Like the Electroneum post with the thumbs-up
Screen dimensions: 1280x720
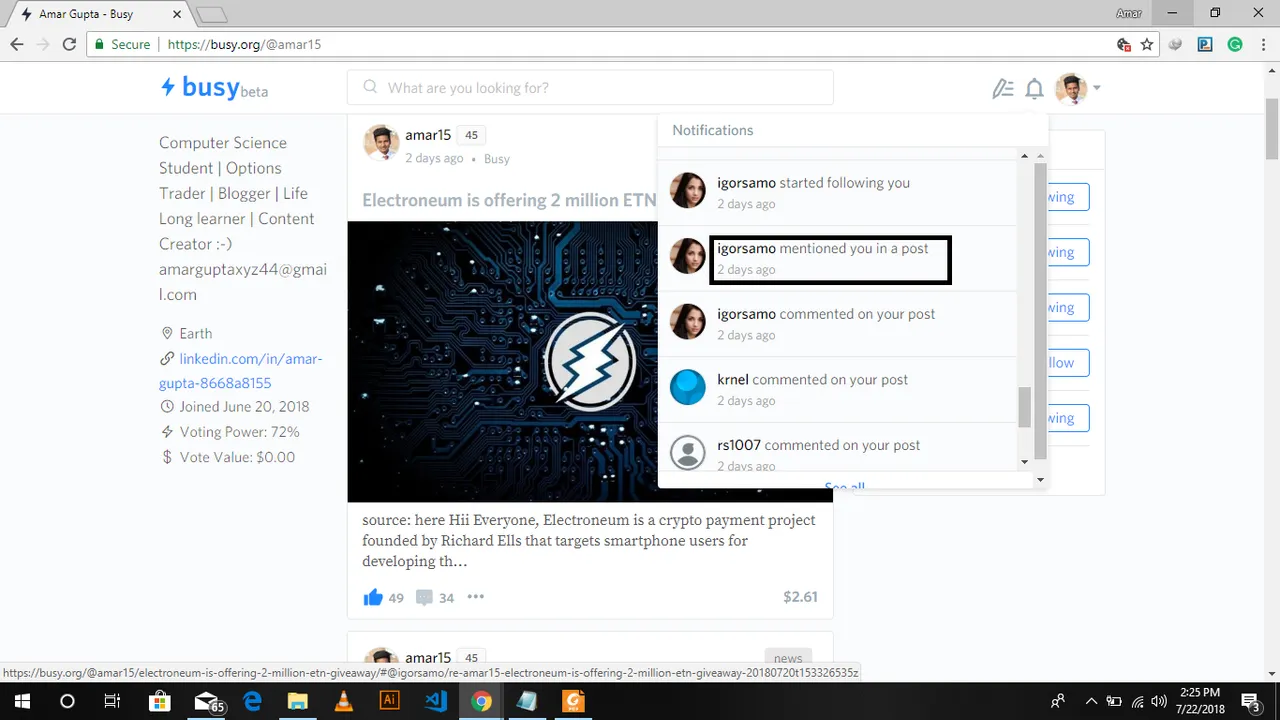[373, 597]
